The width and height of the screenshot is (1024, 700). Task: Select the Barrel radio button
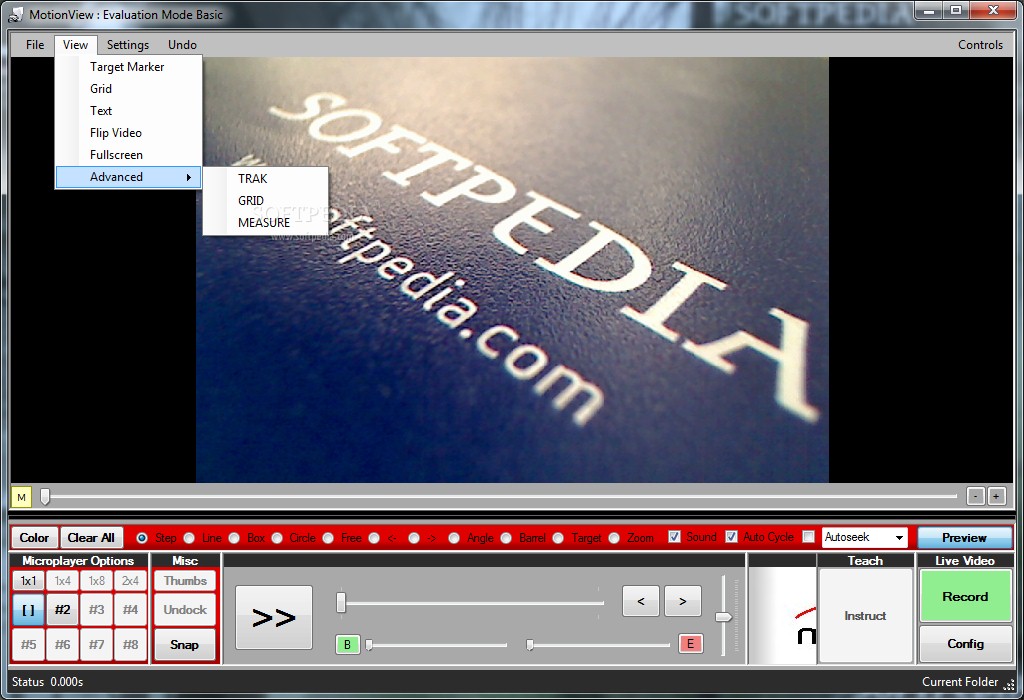click(505, 538)
